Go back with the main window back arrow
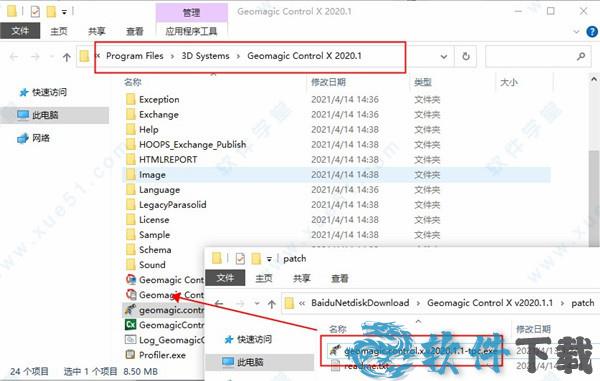This screenshot has width=600, height=381. (14, 57)
